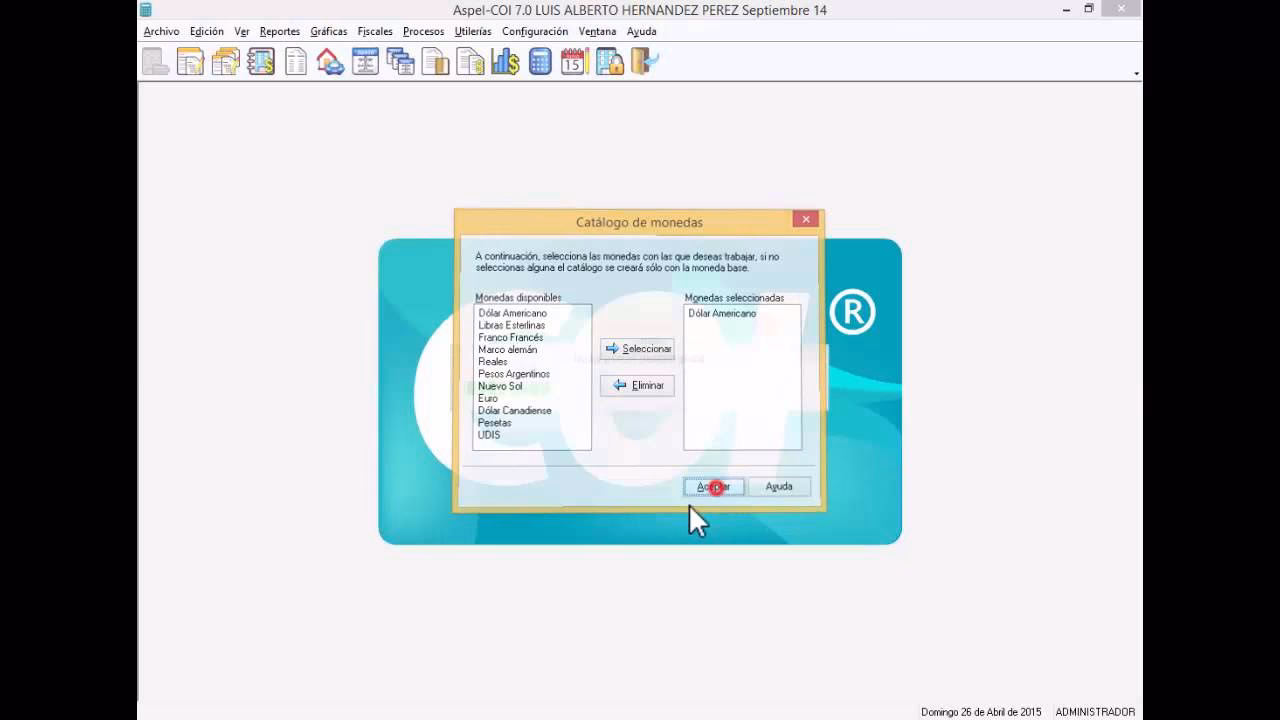Expand the toolbar overflow arrow
Screen dimensions: 1280x720
pyautogui.click(x=1136, y=74)
